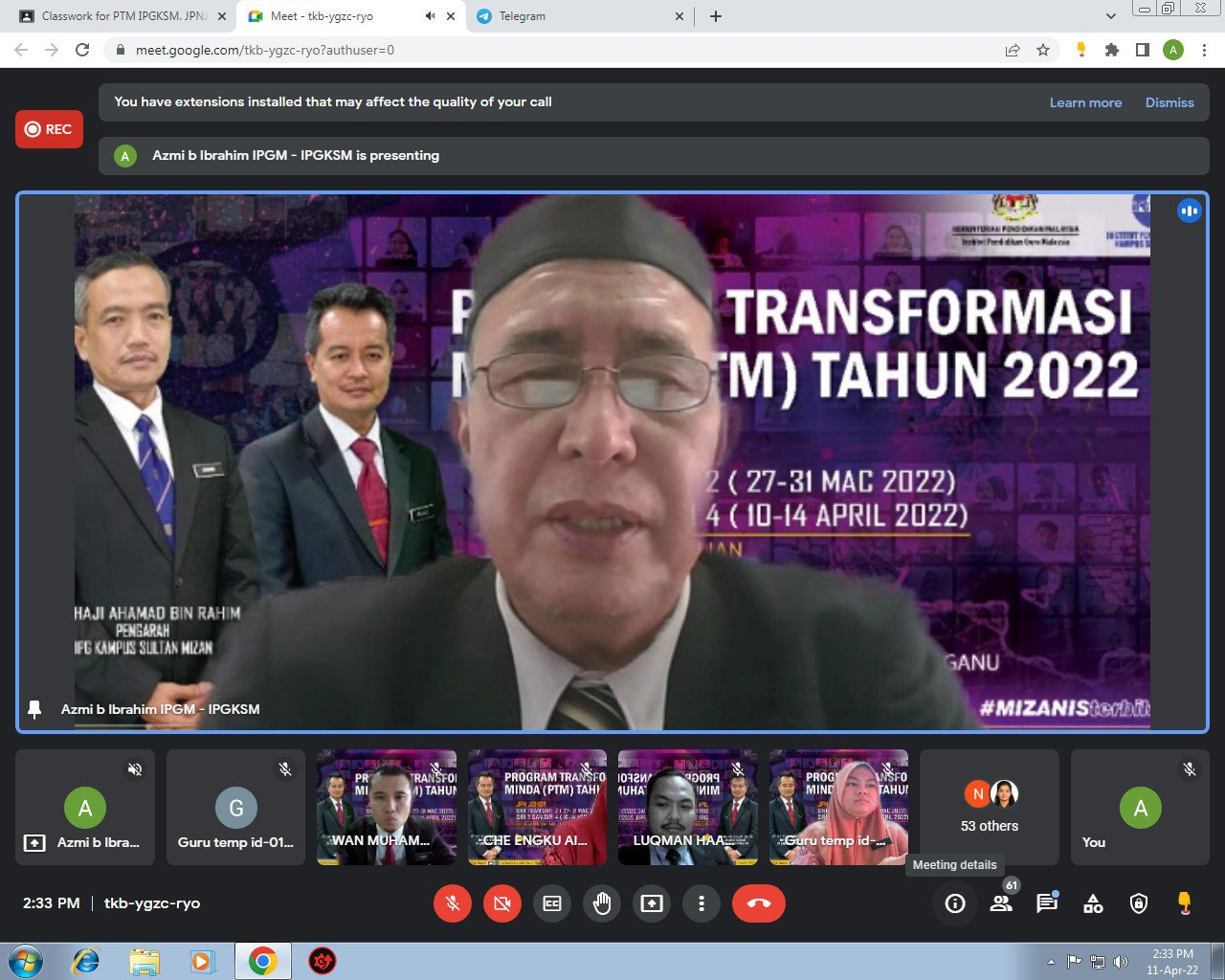Image resolution: width=1225 pixels, height=980 pixels.
Task: Open media player taskbar icon
Action: click(203, 961)
